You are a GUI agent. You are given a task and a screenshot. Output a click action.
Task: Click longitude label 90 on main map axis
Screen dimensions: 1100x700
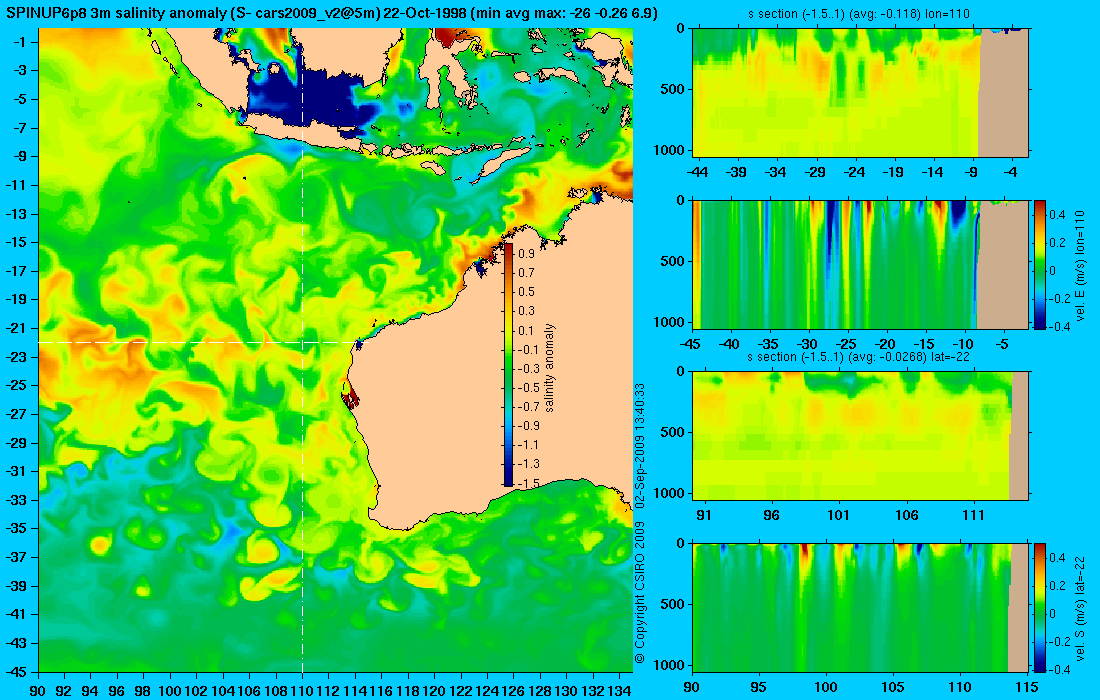coord(38,691)
